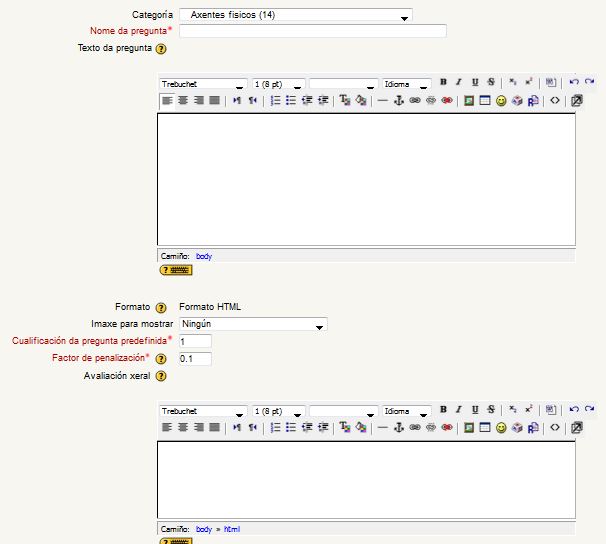Open the Categoría dropdown

tap(295, 15)
